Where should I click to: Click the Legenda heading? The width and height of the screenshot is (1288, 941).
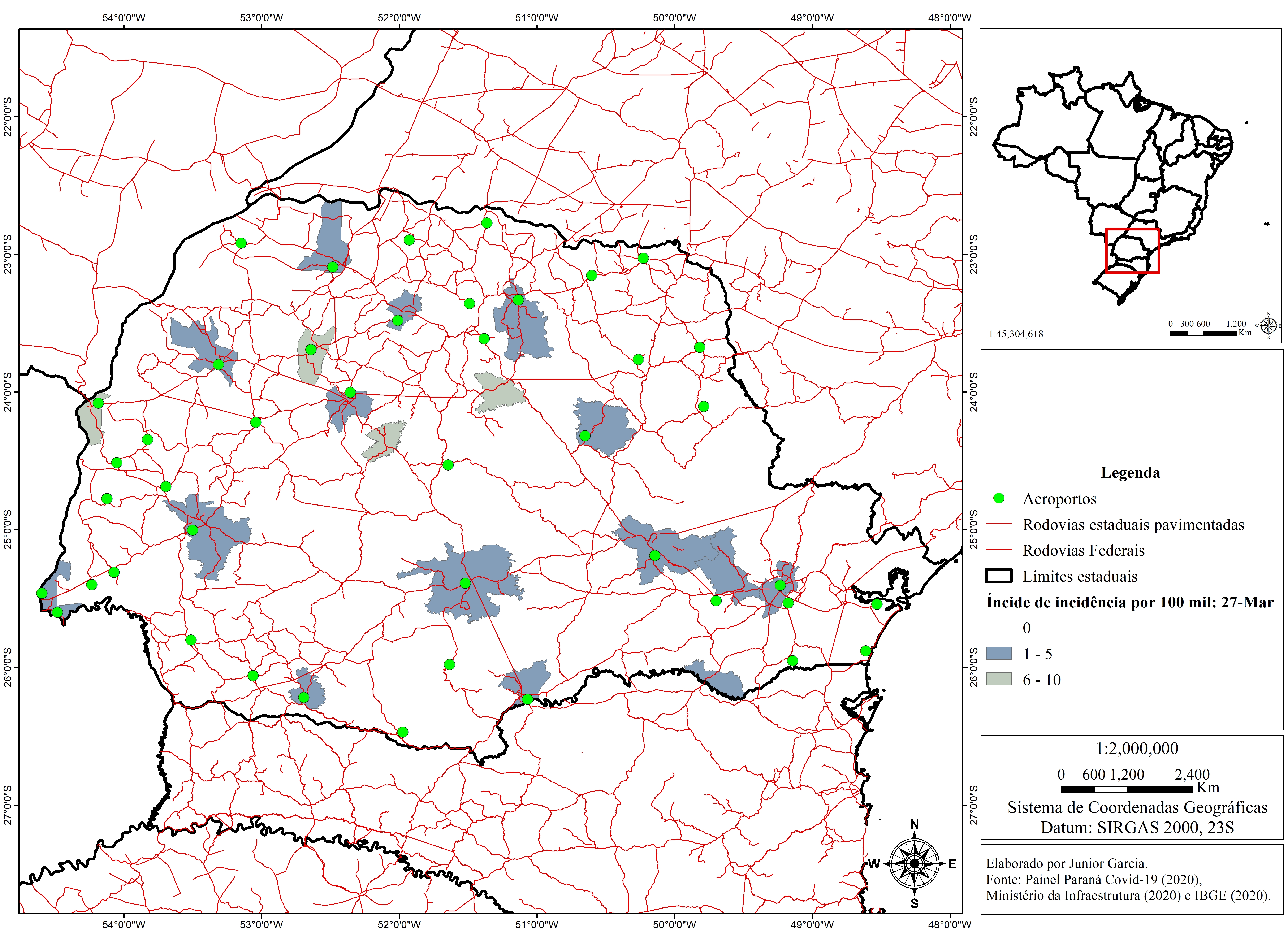(1130, 473)
